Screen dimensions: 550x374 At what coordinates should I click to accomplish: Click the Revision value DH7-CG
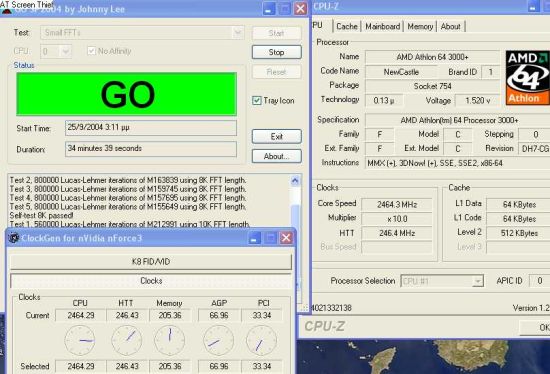pos(534,149)
